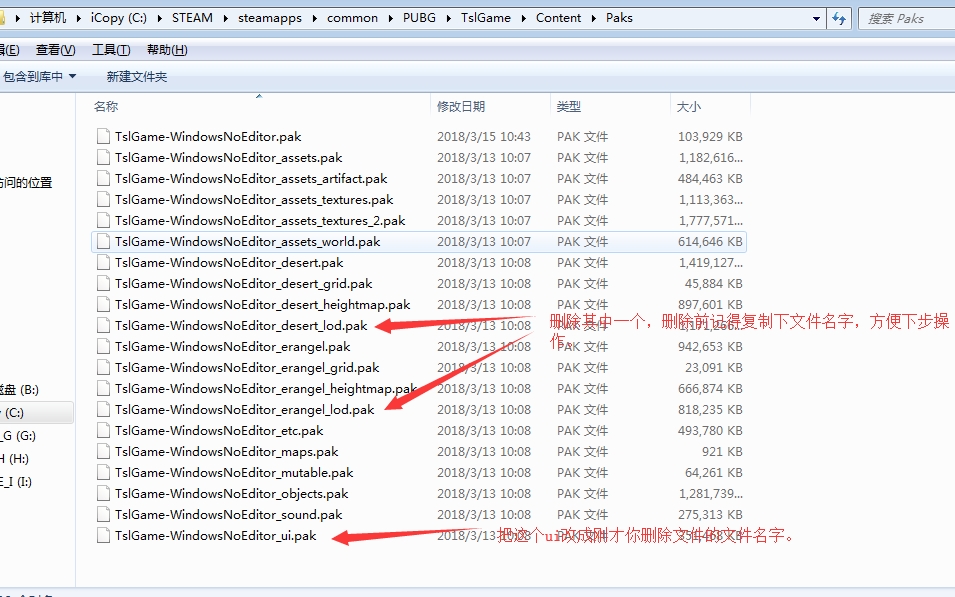Screen dimensions: 955x597
Task: Expand the arrow after 计算机 in the address bar
Action: (x=79, y=18)
